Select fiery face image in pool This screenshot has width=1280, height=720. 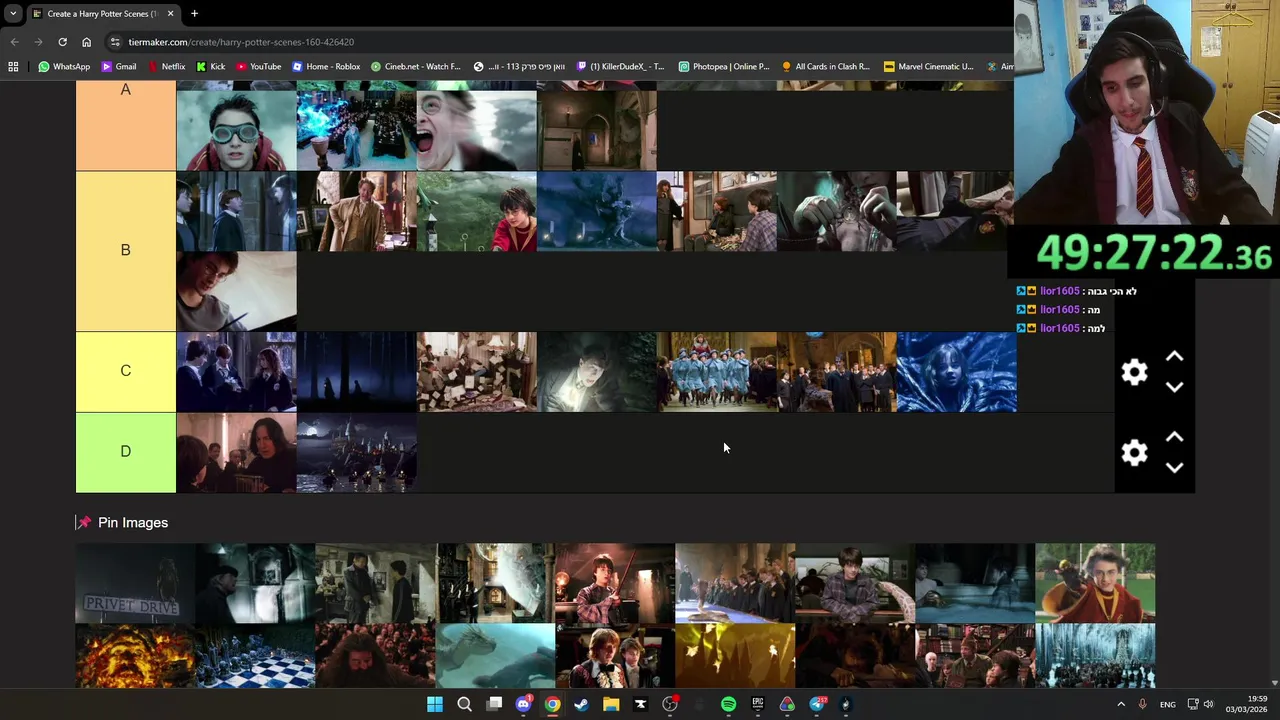tap(135, 657)
